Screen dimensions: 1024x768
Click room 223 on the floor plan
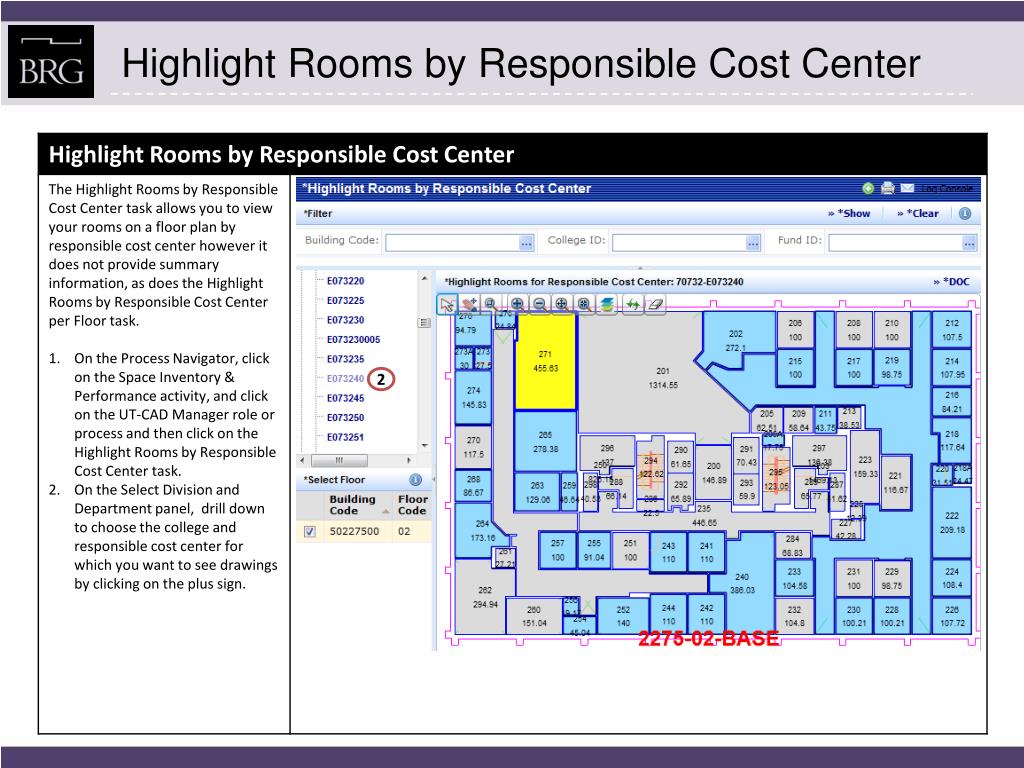click(x=865, y=466)
